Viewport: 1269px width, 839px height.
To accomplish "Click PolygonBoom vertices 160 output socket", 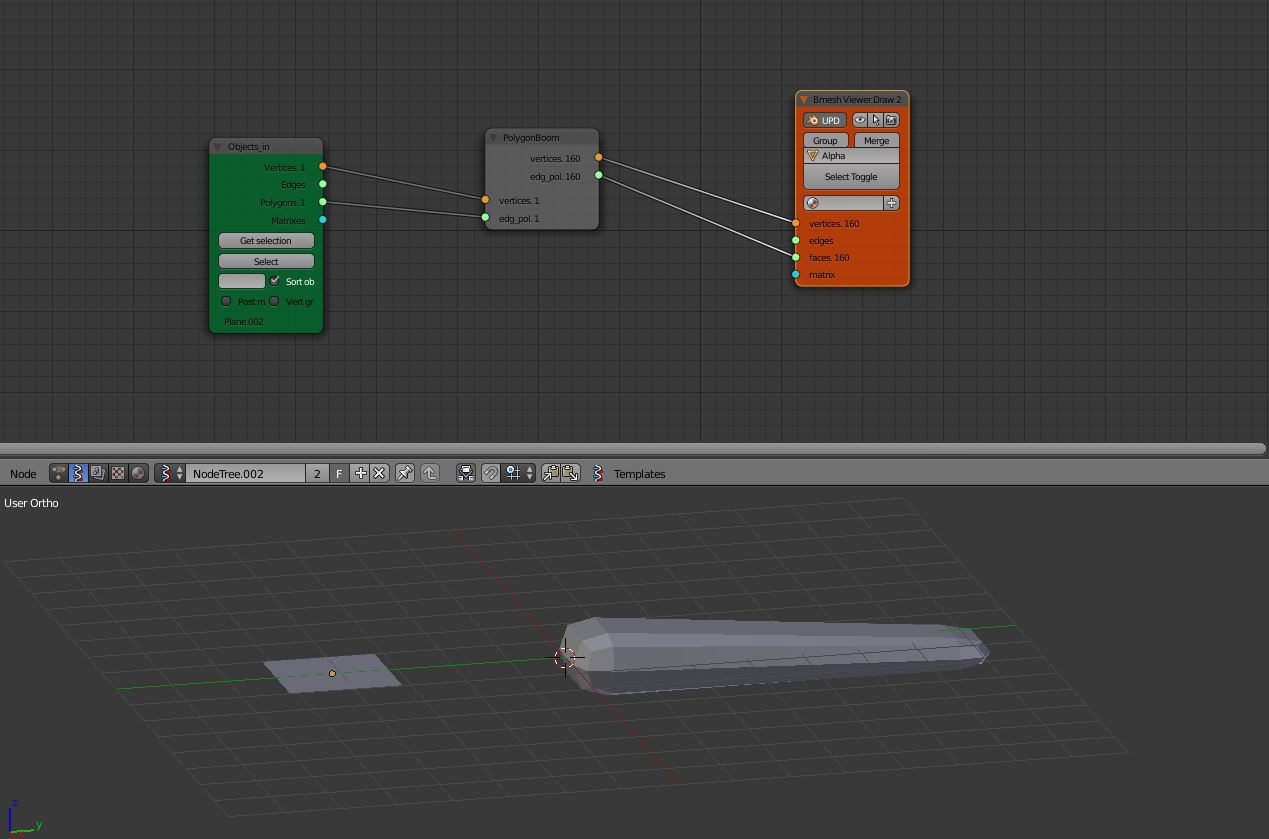I will point(598,158).
